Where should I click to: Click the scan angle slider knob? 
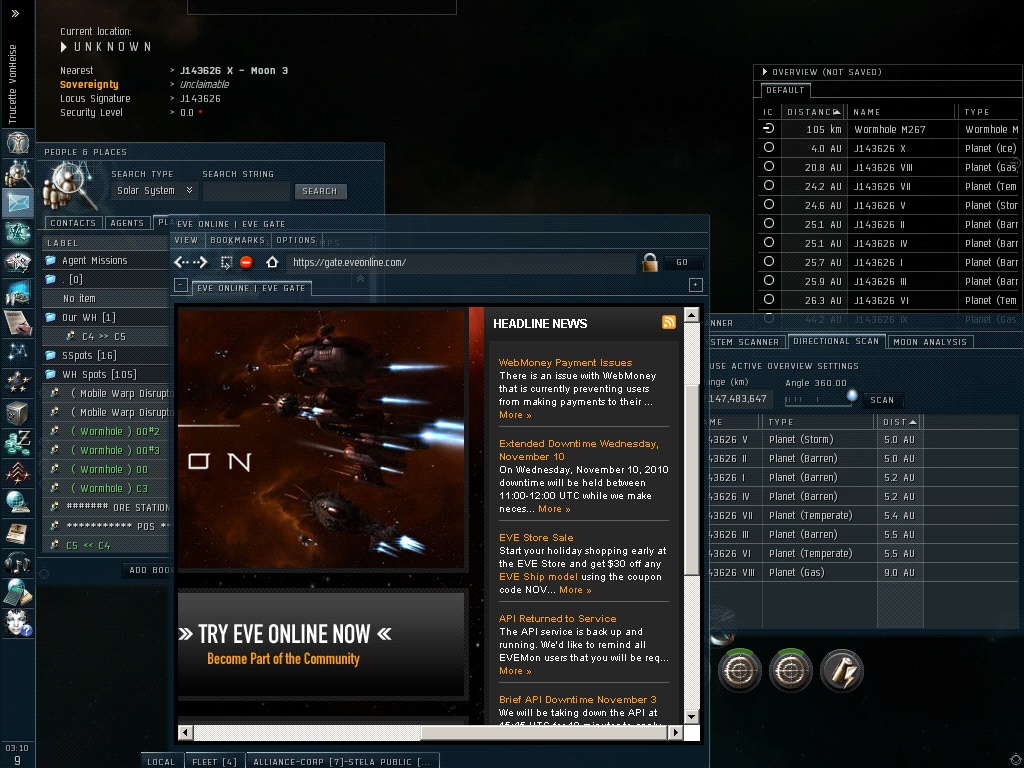pyautogui.click(x=852, y=395)
